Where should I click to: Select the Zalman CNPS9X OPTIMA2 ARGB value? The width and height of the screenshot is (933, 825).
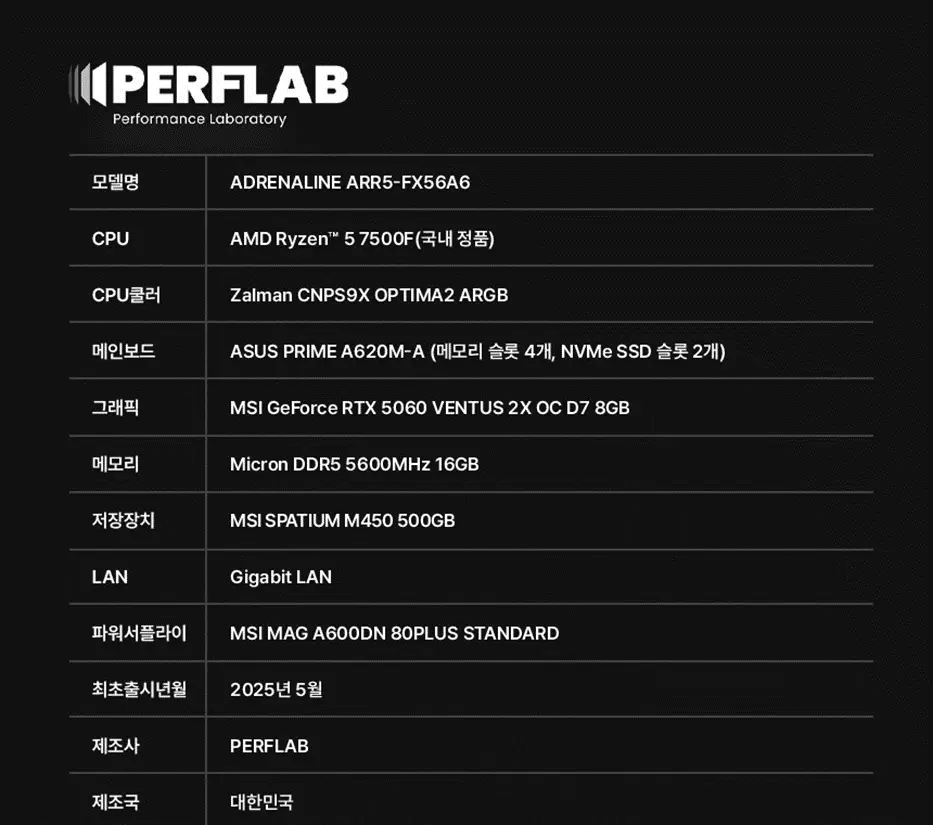369,295
